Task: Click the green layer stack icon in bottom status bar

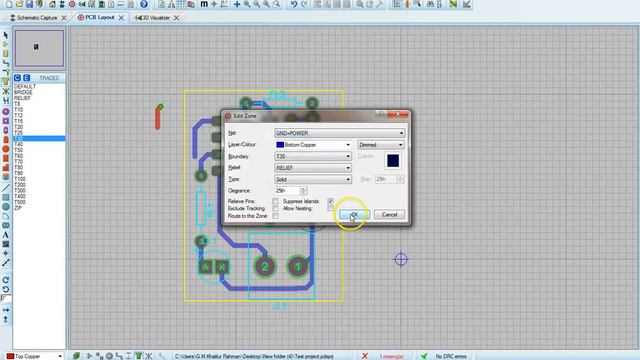Action: [76, 356]
